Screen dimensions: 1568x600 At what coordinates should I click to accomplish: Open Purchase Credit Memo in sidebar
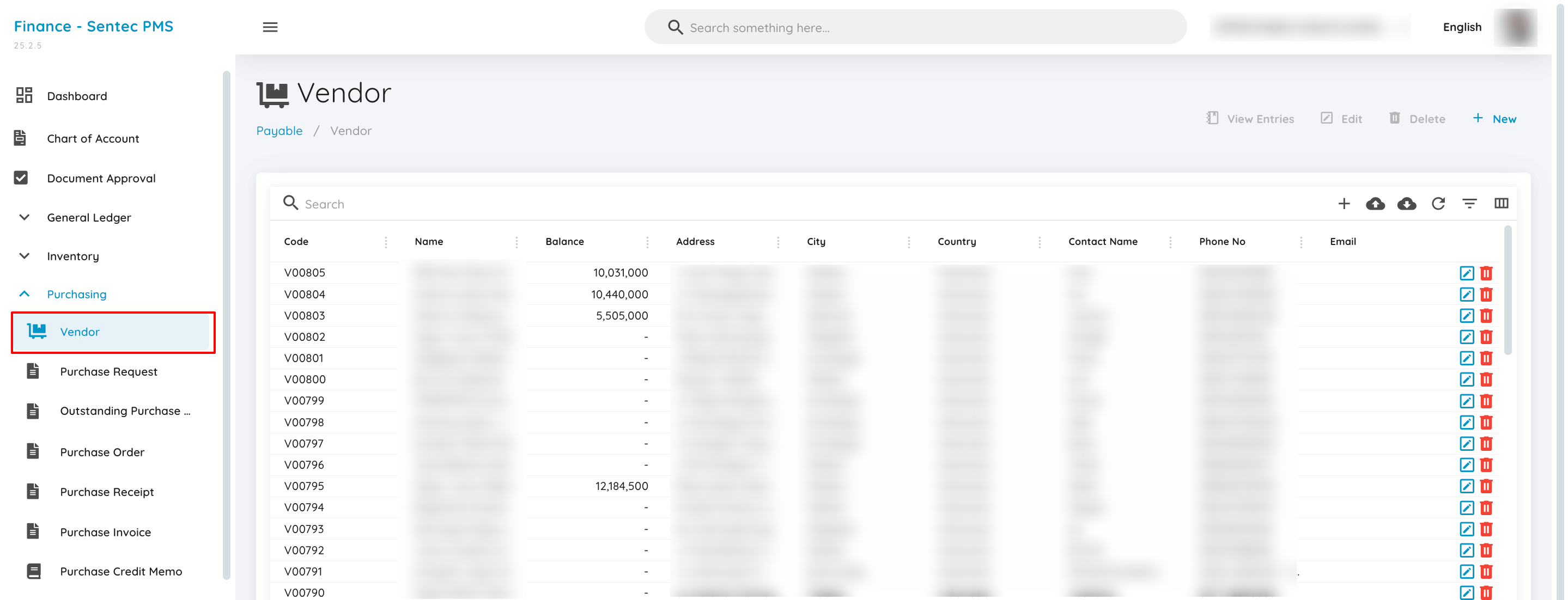[x=120, y=571]
